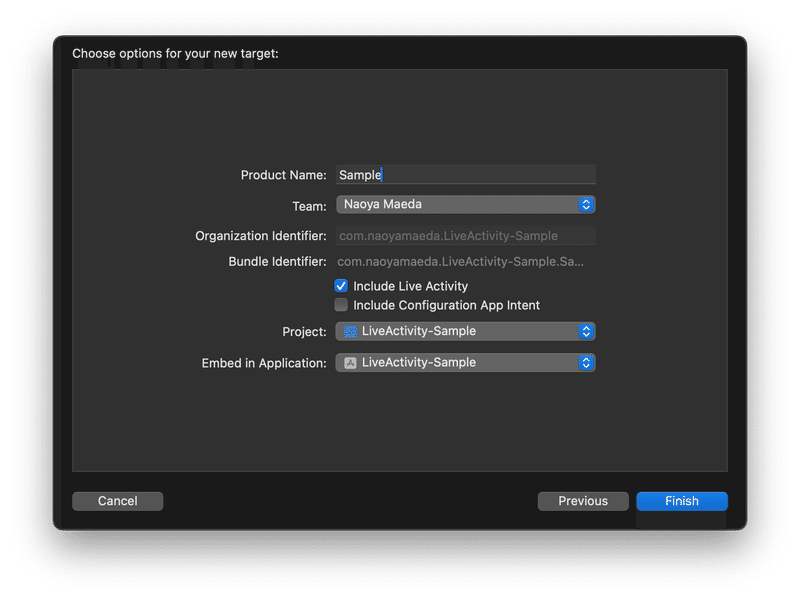Viewport: 800px width, 600px height.
Task: Click the chevron arrows on the Project popup
Action: 587,331
